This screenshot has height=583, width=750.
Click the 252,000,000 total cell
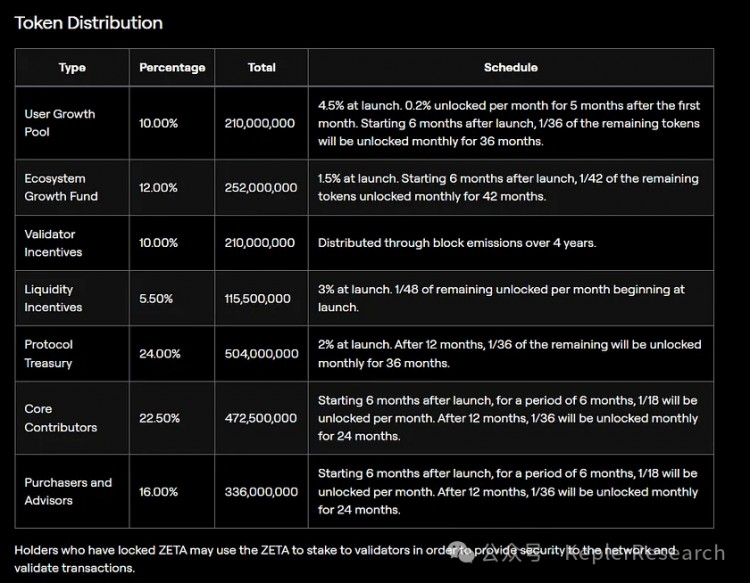pyautogui.click(x=262, y=187)
